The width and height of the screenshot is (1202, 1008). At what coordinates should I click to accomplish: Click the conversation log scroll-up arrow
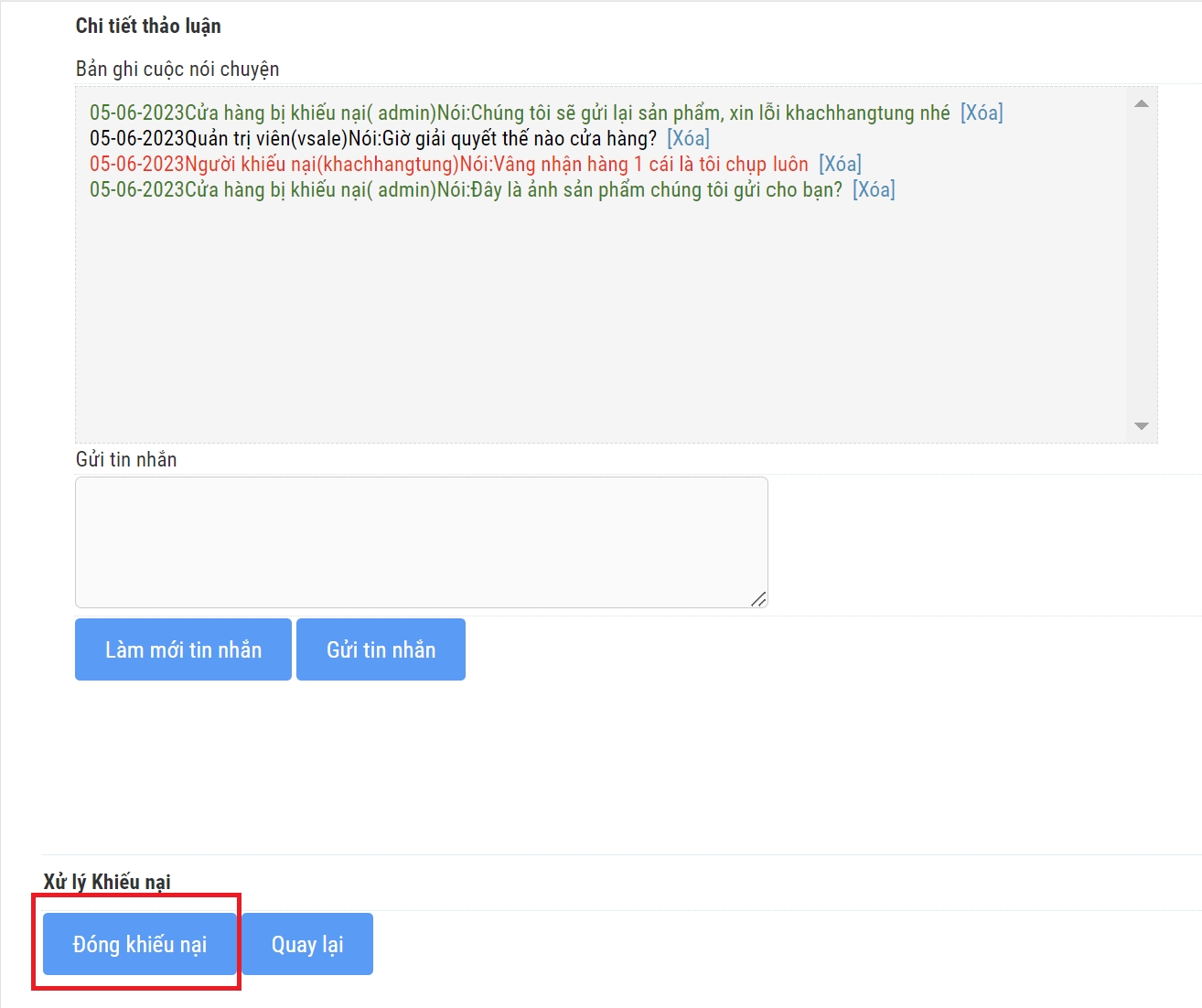point(1141,104)
